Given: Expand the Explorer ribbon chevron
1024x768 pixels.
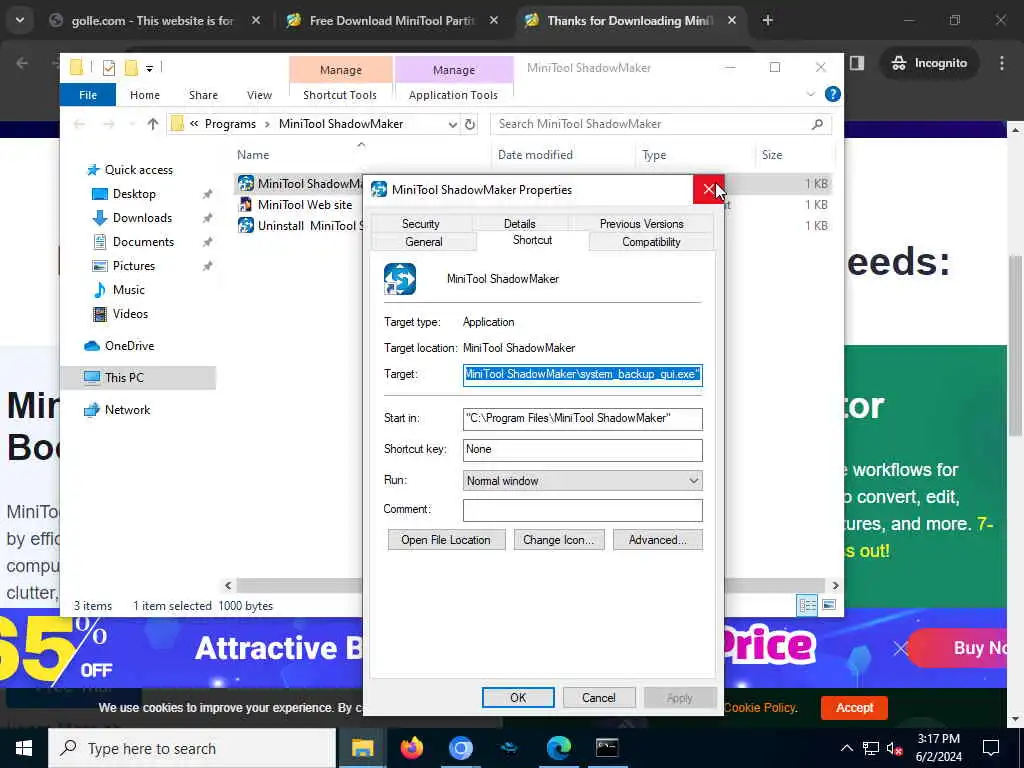Looking at the screenshot, I should click(x=810, y=95).
